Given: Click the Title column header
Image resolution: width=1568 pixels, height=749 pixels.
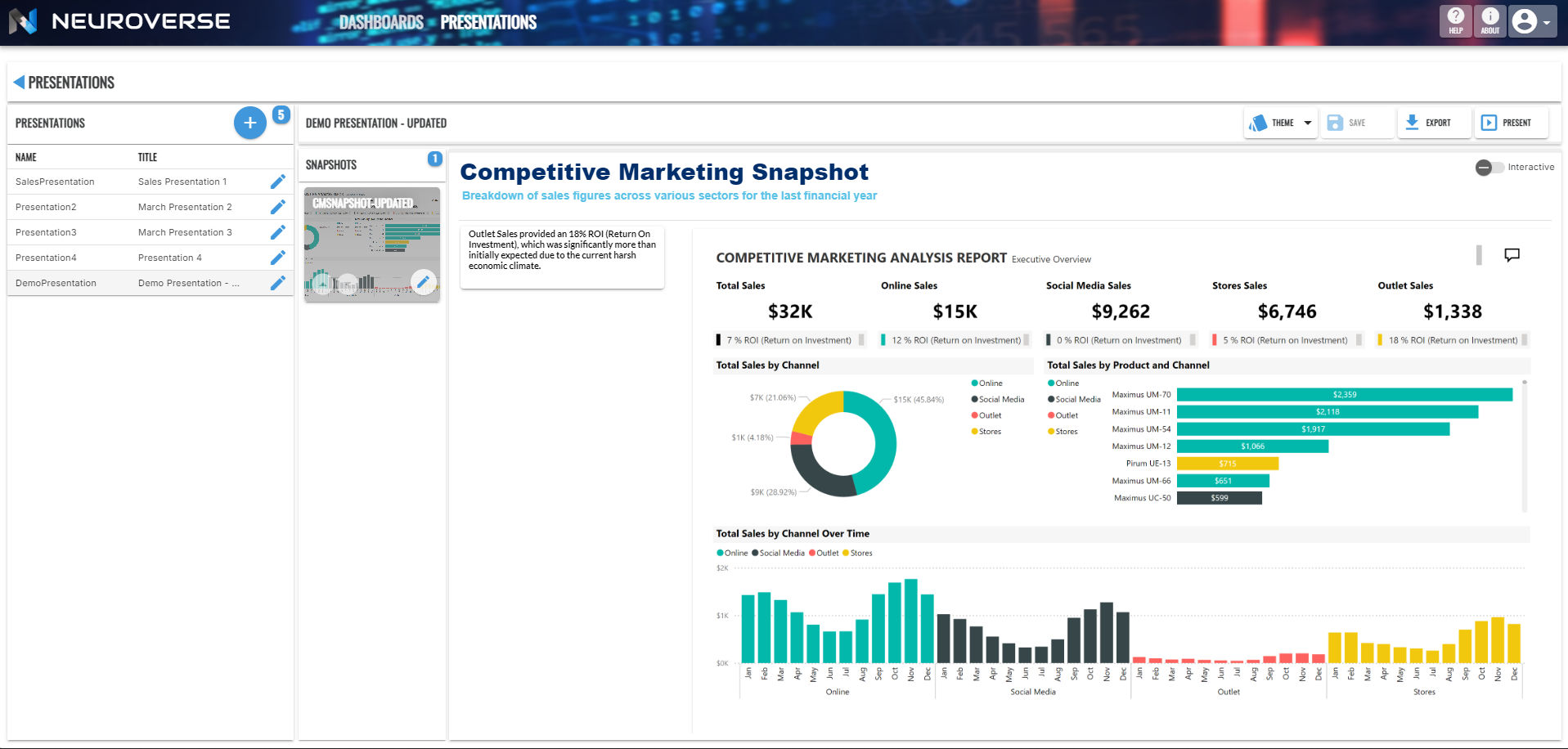Looking at the screenshot, I should [x=147, y=157].
